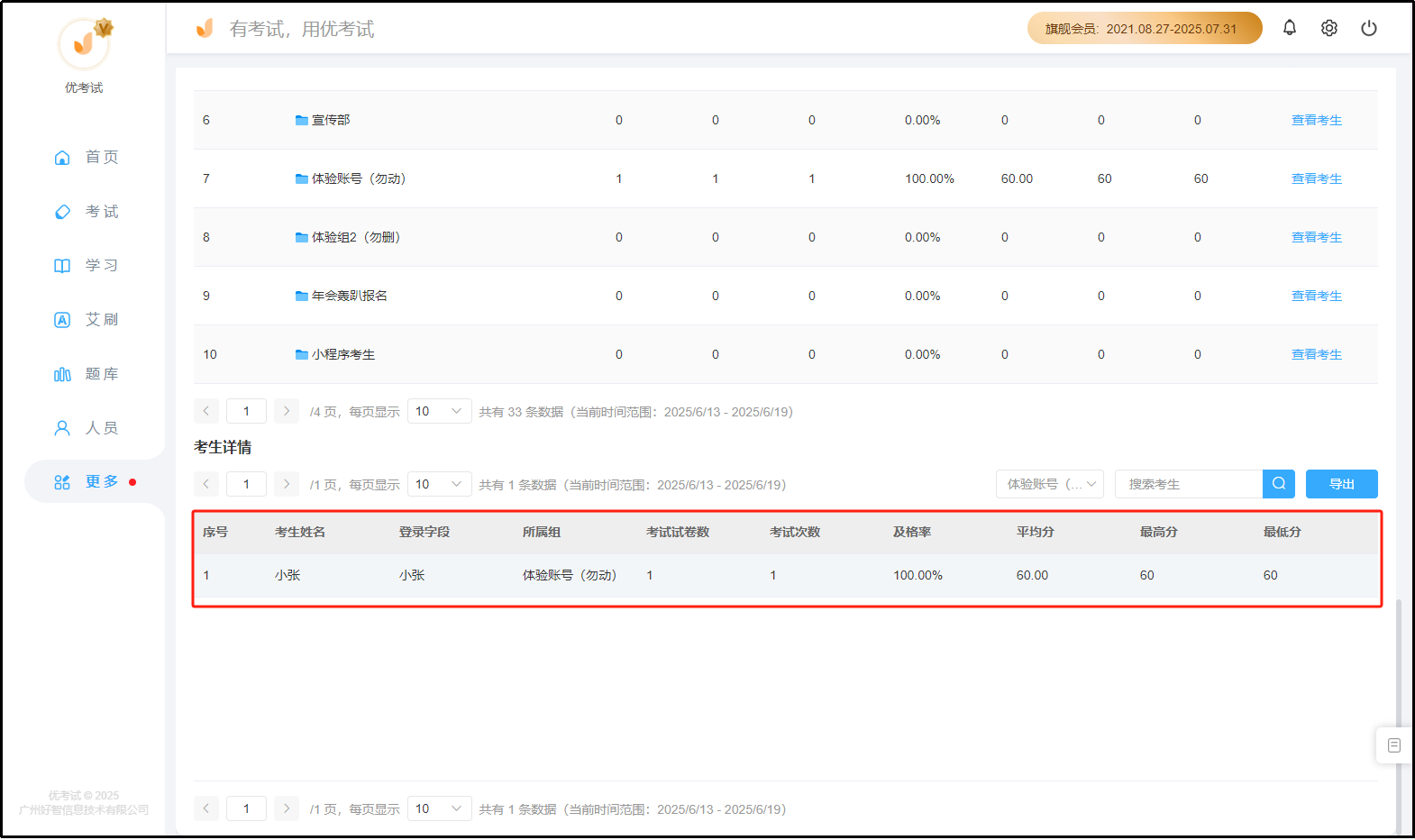View candidates link for 体验组2 row
Image resolution: width=1415 pixels, height=840 pixels.
pos(1317,237)
